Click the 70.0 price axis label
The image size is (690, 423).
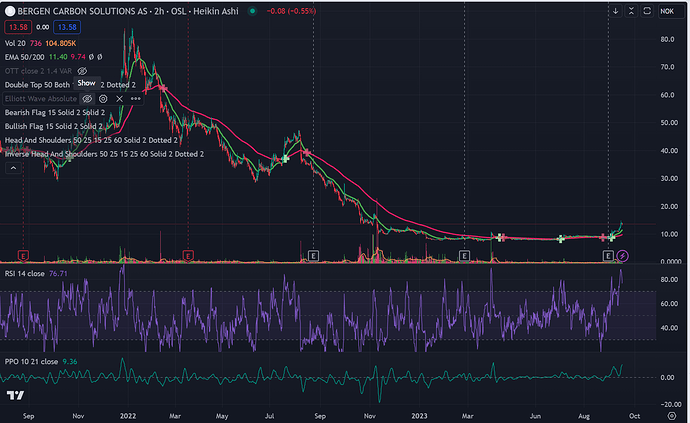pos(667,67)
